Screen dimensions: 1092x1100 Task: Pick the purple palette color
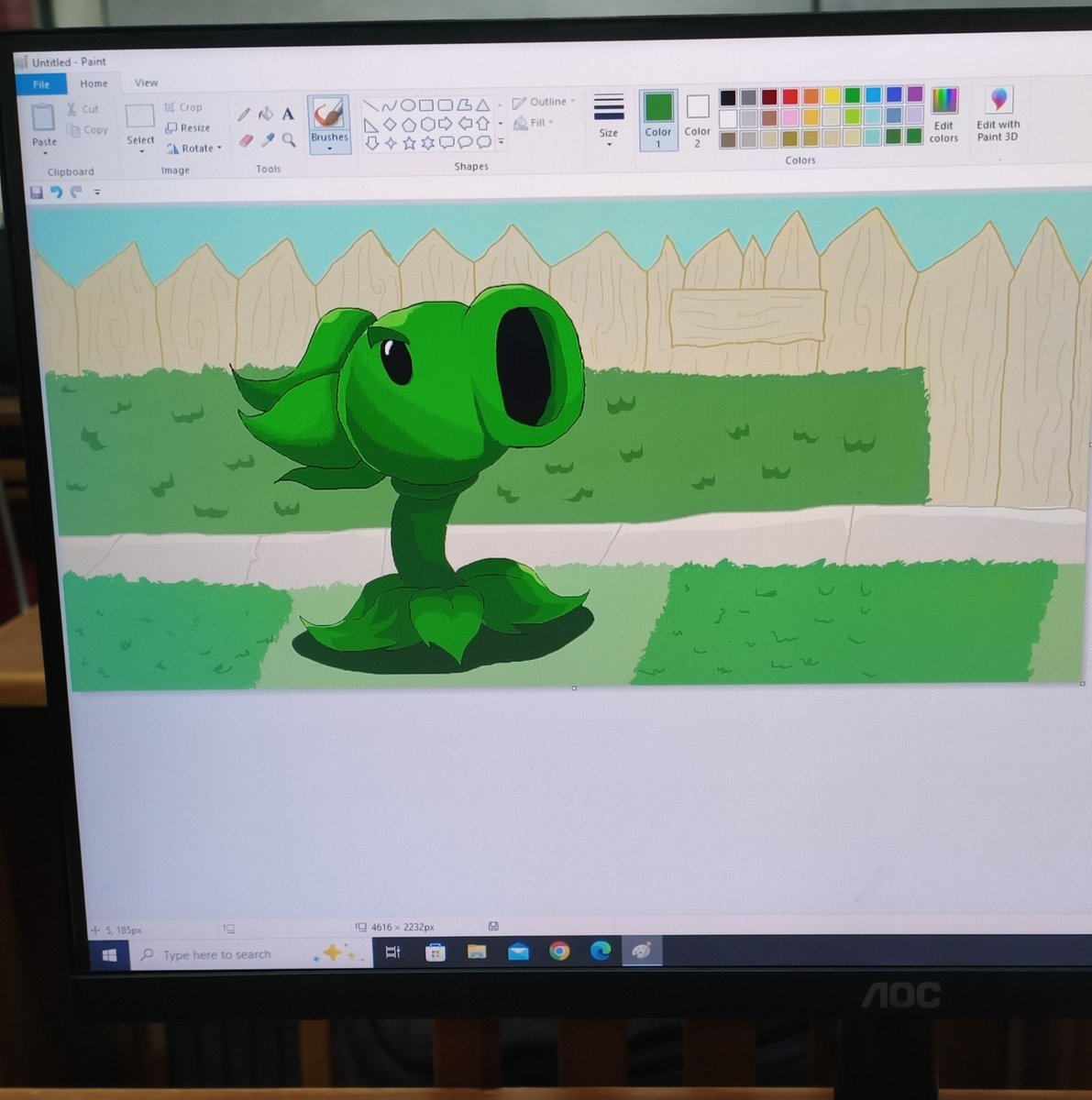tap(915, 93)
